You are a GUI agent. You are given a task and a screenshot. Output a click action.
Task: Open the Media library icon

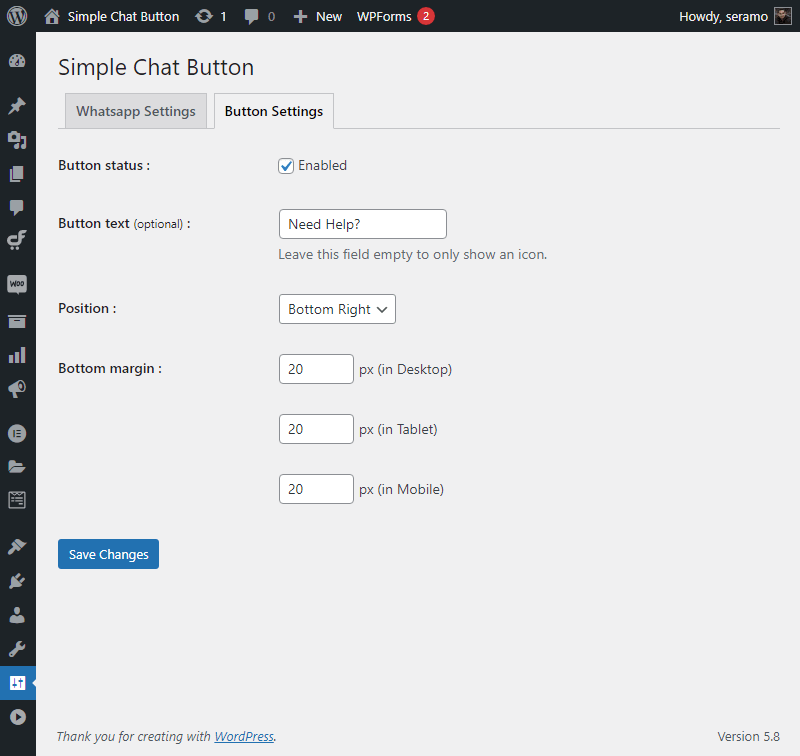(17, 139)
